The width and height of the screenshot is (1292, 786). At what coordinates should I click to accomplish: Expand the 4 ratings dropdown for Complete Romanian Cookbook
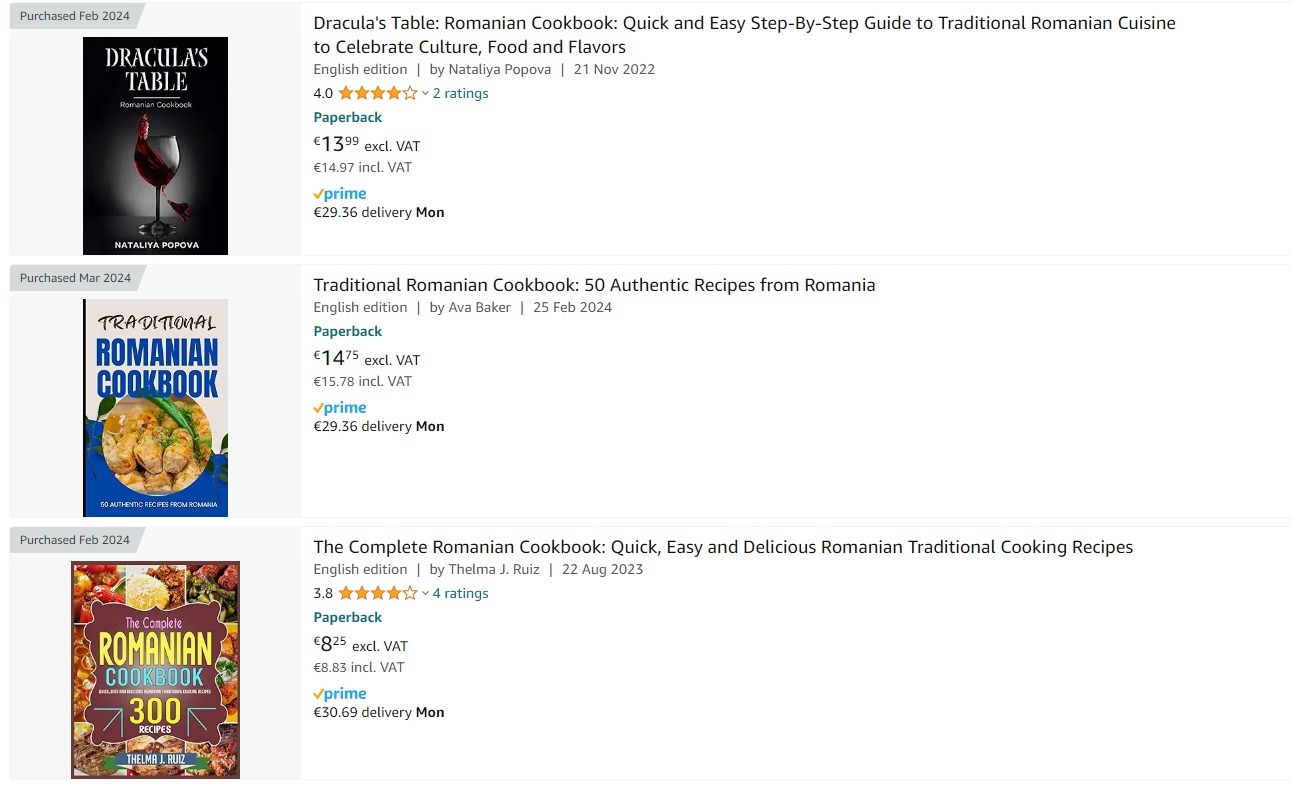pyautogui.click(x=461, y=592)
